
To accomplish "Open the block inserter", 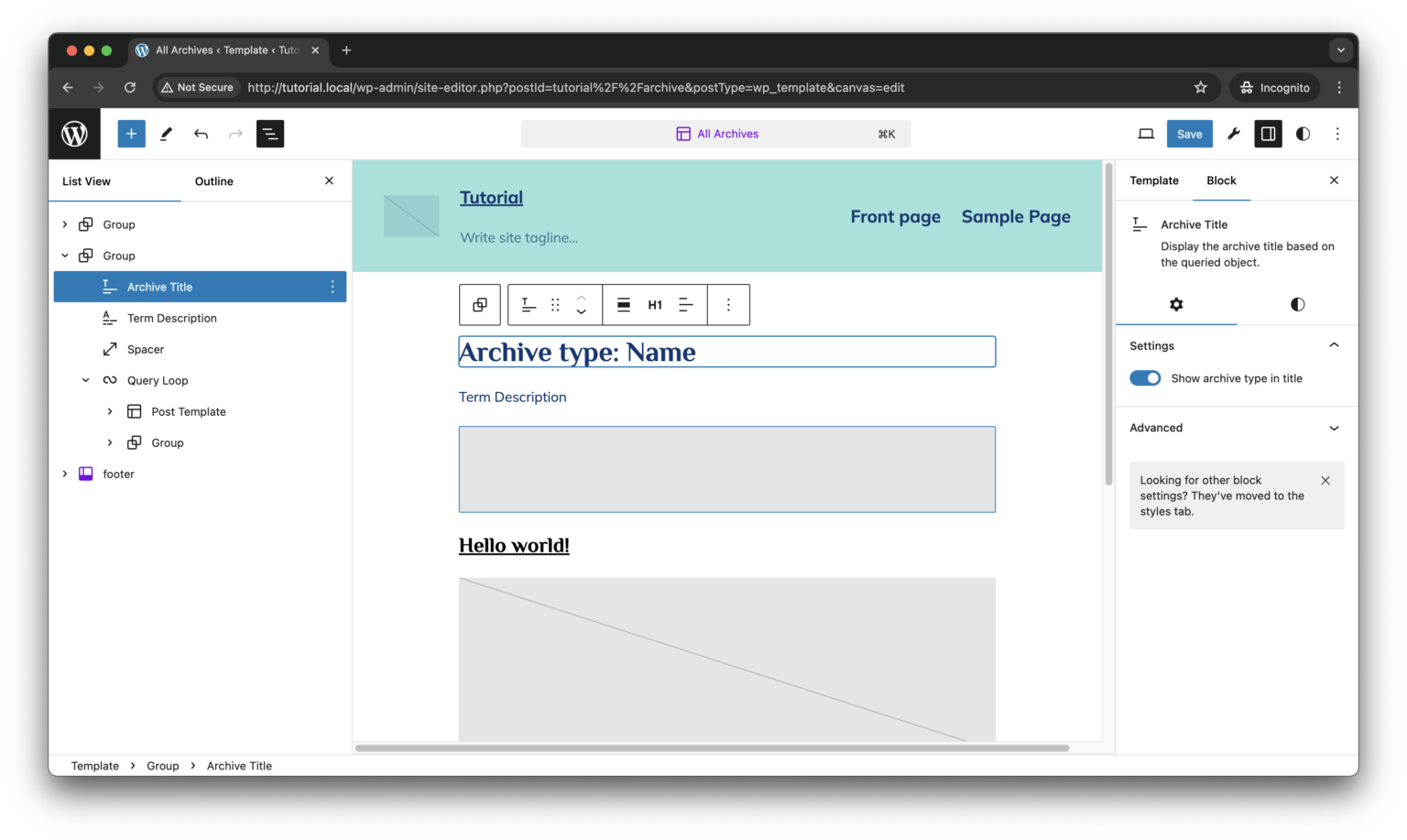I will pyautogui.click(x=131, y=133).
